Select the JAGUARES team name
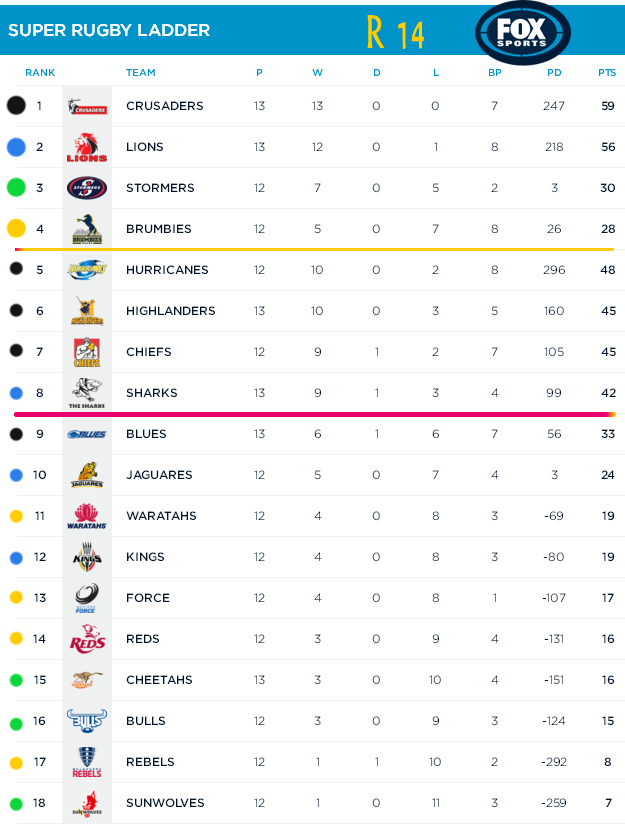 pyautogui.click(x=159, y=475)
